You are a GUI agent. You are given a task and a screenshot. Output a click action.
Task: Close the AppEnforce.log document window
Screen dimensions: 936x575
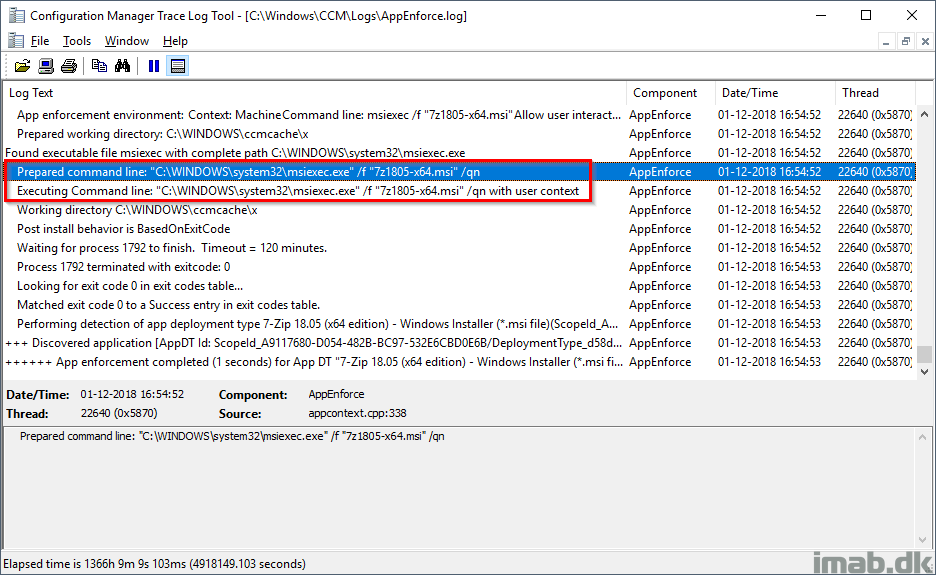click(x=925, y=41)
